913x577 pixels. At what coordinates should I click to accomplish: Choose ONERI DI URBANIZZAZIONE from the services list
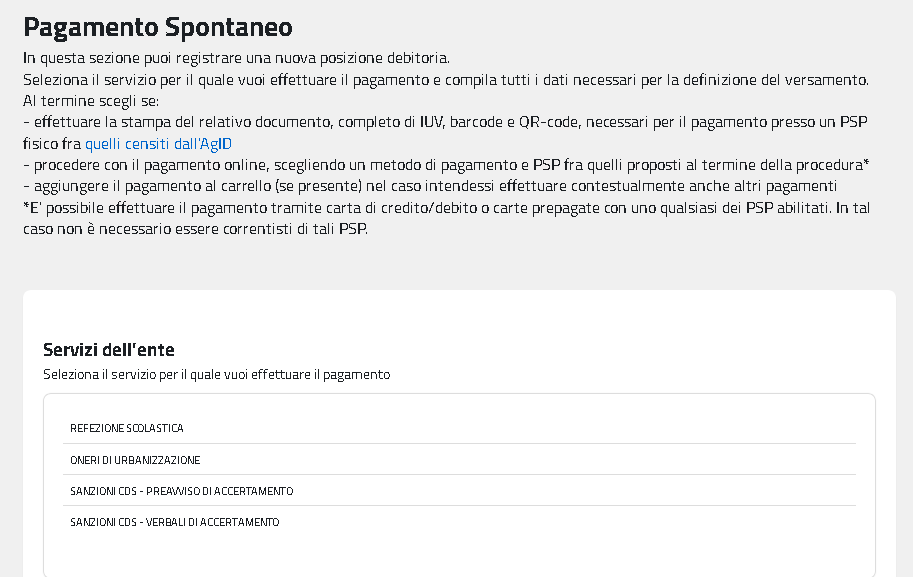[134, 459]
